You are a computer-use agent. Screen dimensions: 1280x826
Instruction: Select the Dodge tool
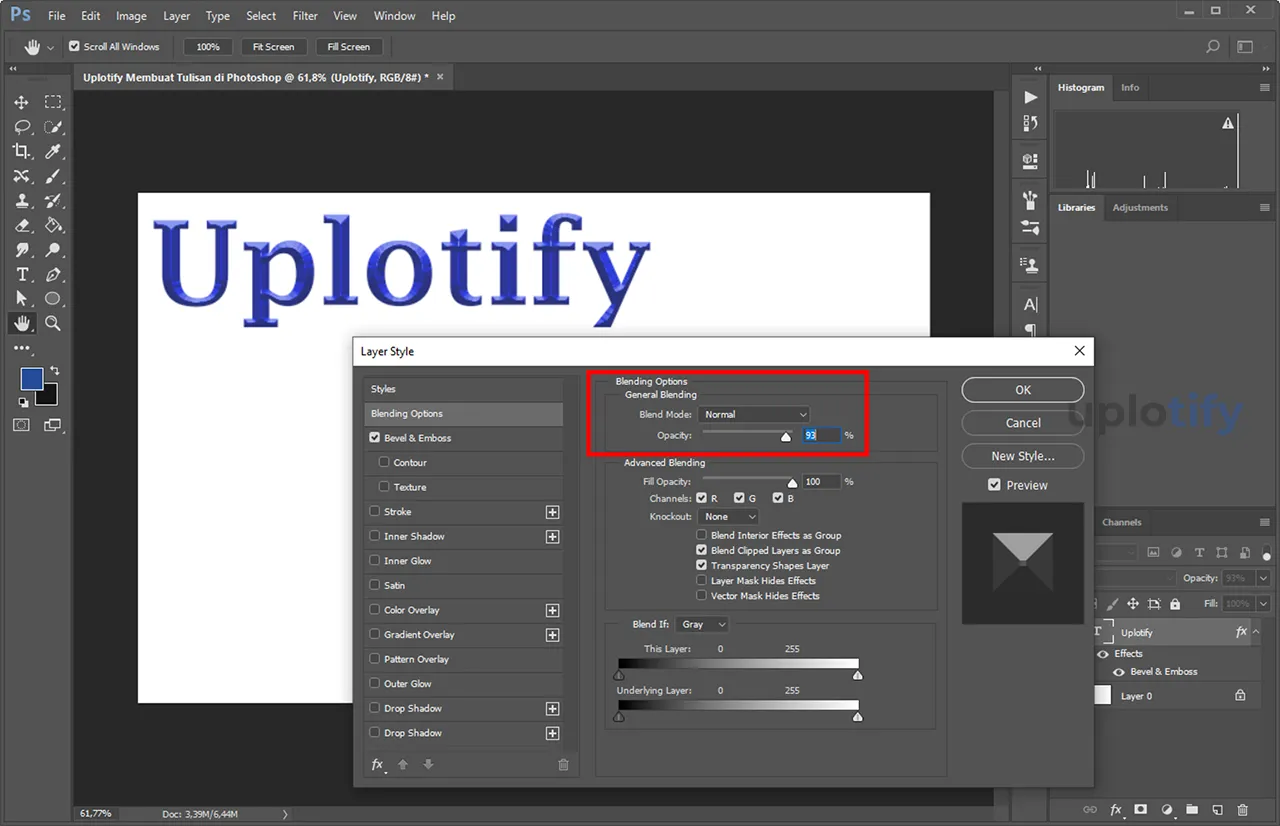[53, 250]
